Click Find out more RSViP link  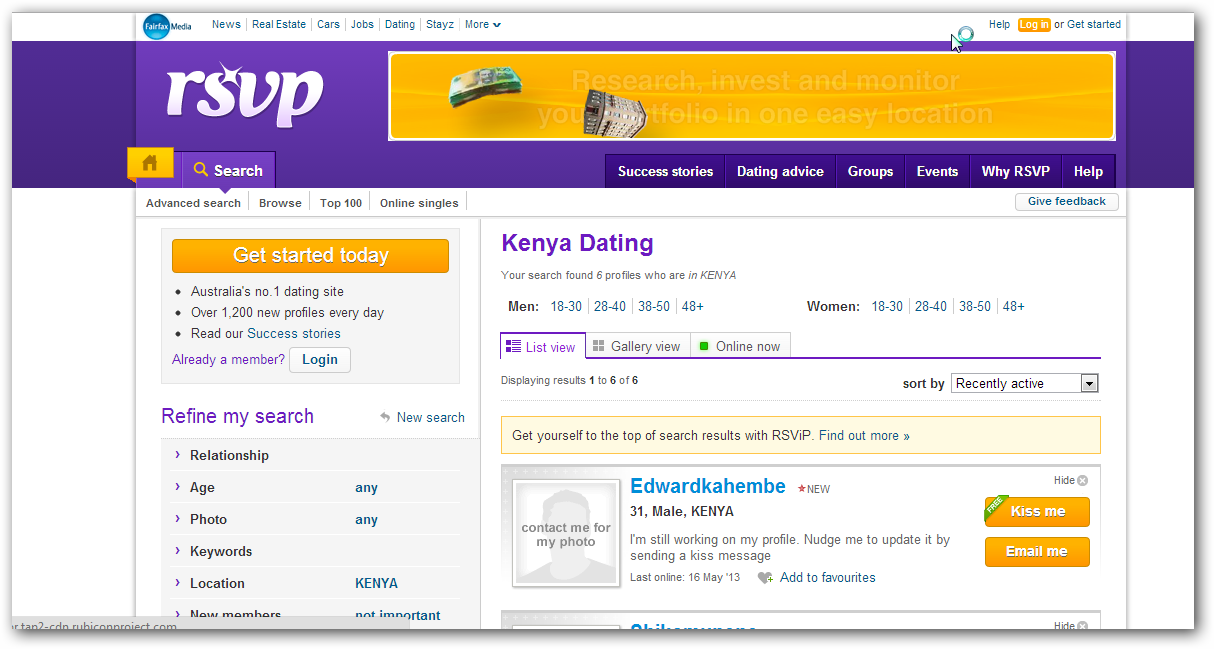[x=864, y=436]
